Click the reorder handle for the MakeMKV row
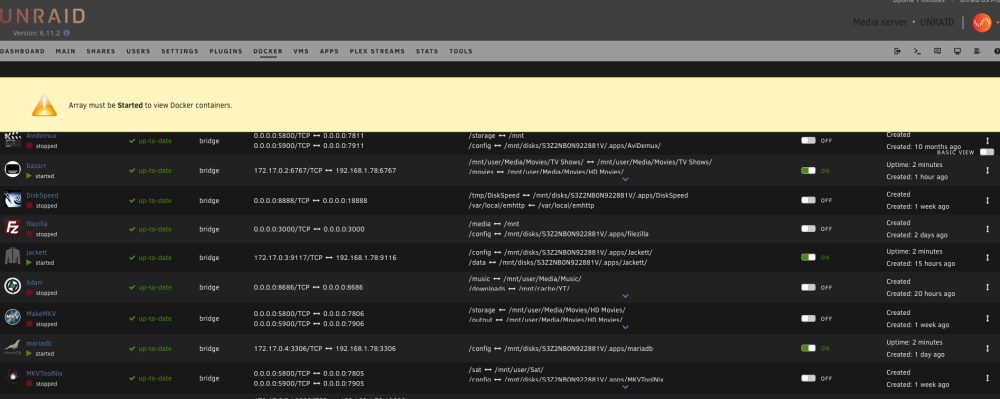 click(987, 318)
